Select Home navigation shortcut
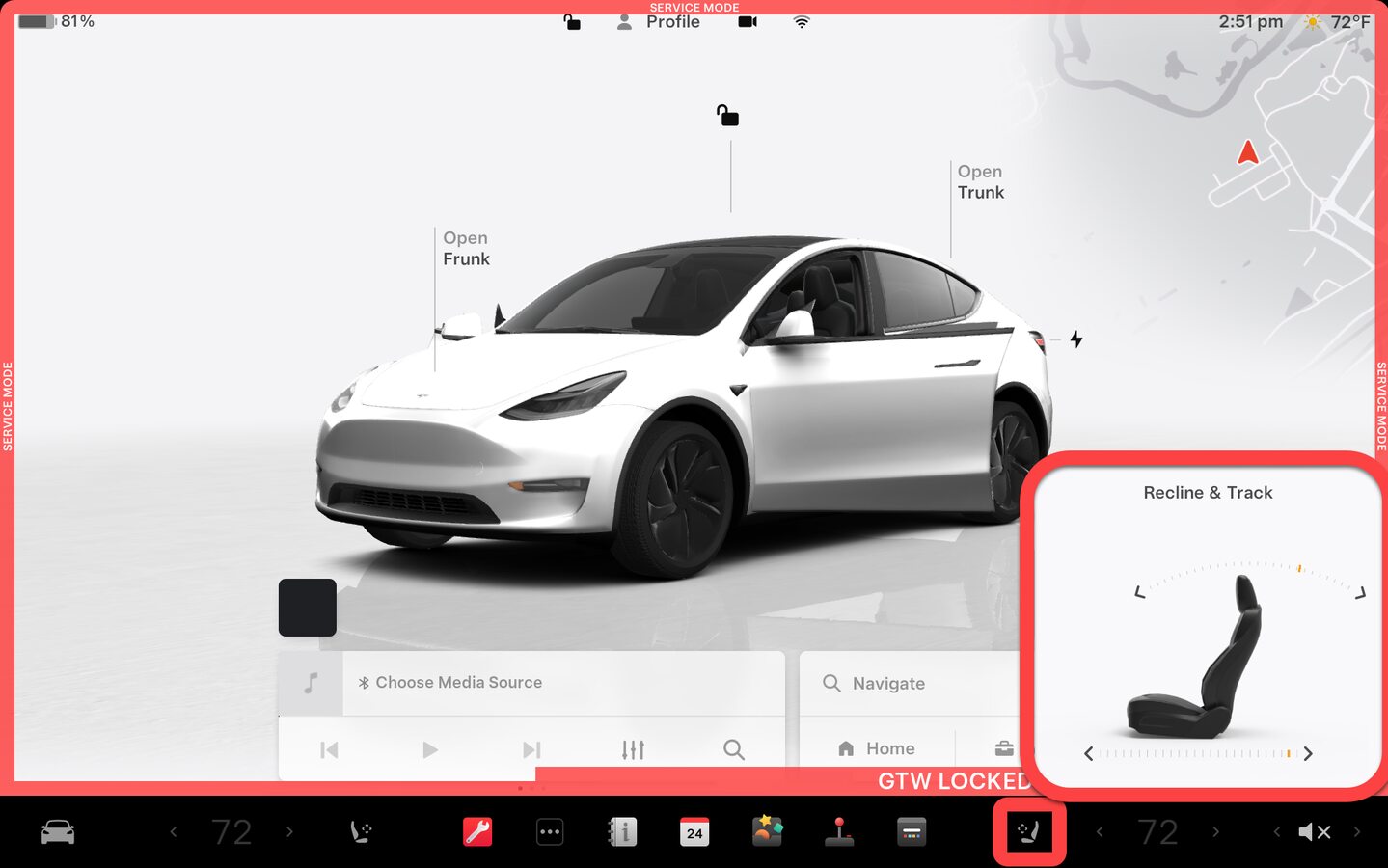The image size is (1388, 868). tap(877, 748)
